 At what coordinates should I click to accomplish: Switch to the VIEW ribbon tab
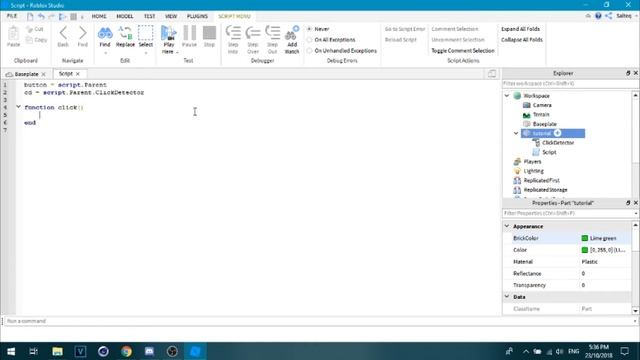171,16
